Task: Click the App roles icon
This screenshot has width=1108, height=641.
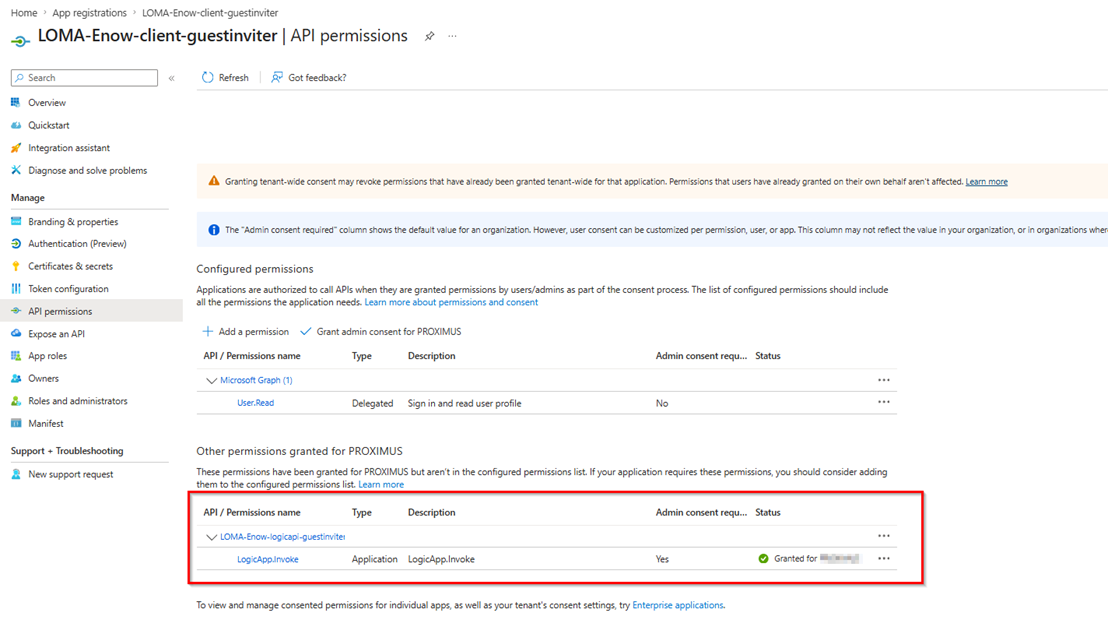Action: pyautogui.click(x=16, y=356)
